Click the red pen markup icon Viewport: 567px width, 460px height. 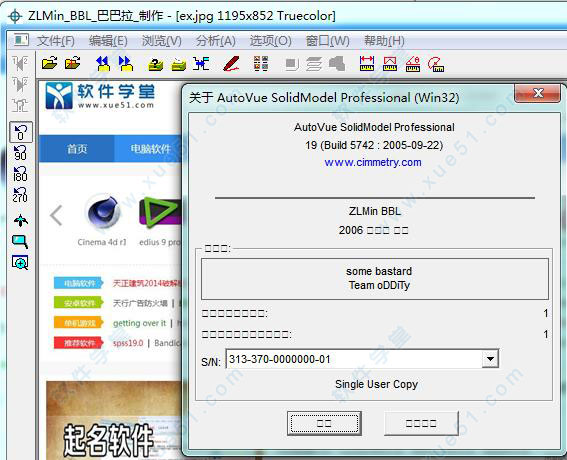231,64
